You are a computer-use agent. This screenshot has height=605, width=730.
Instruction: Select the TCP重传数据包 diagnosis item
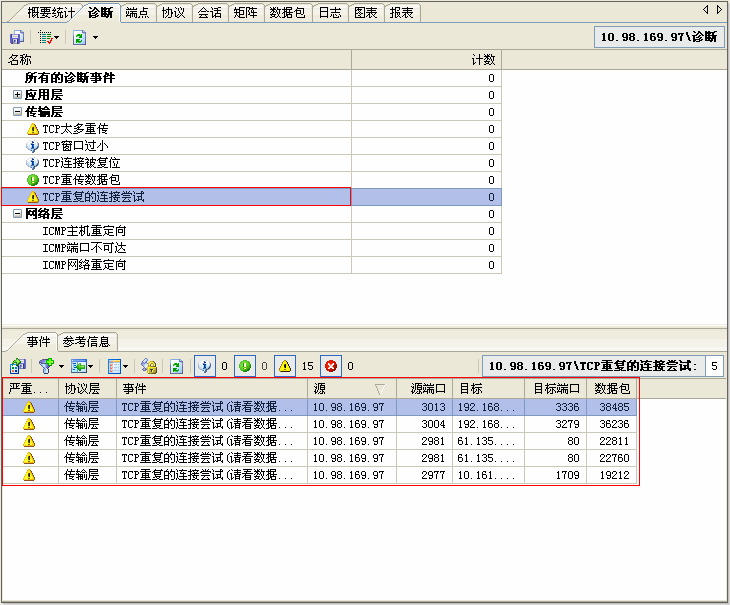(251, 180)
